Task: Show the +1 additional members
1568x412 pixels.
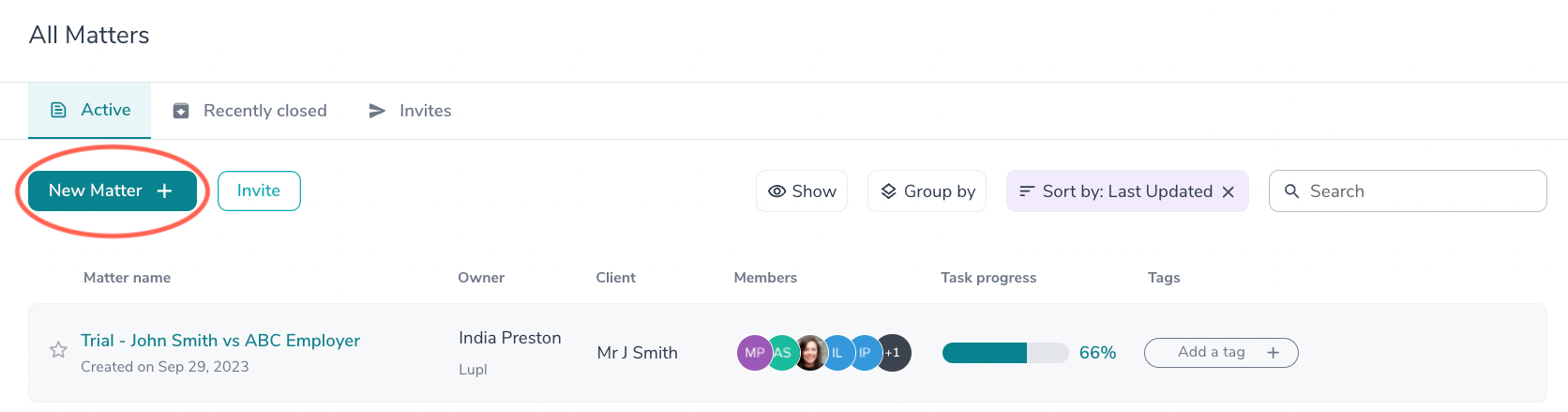Action: (894, 353)
